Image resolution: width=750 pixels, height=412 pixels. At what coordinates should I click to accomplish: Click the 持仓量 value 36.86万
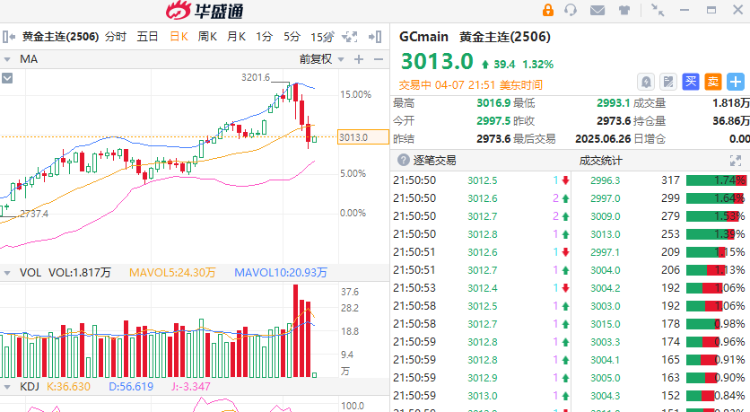[x=731, y=121]
